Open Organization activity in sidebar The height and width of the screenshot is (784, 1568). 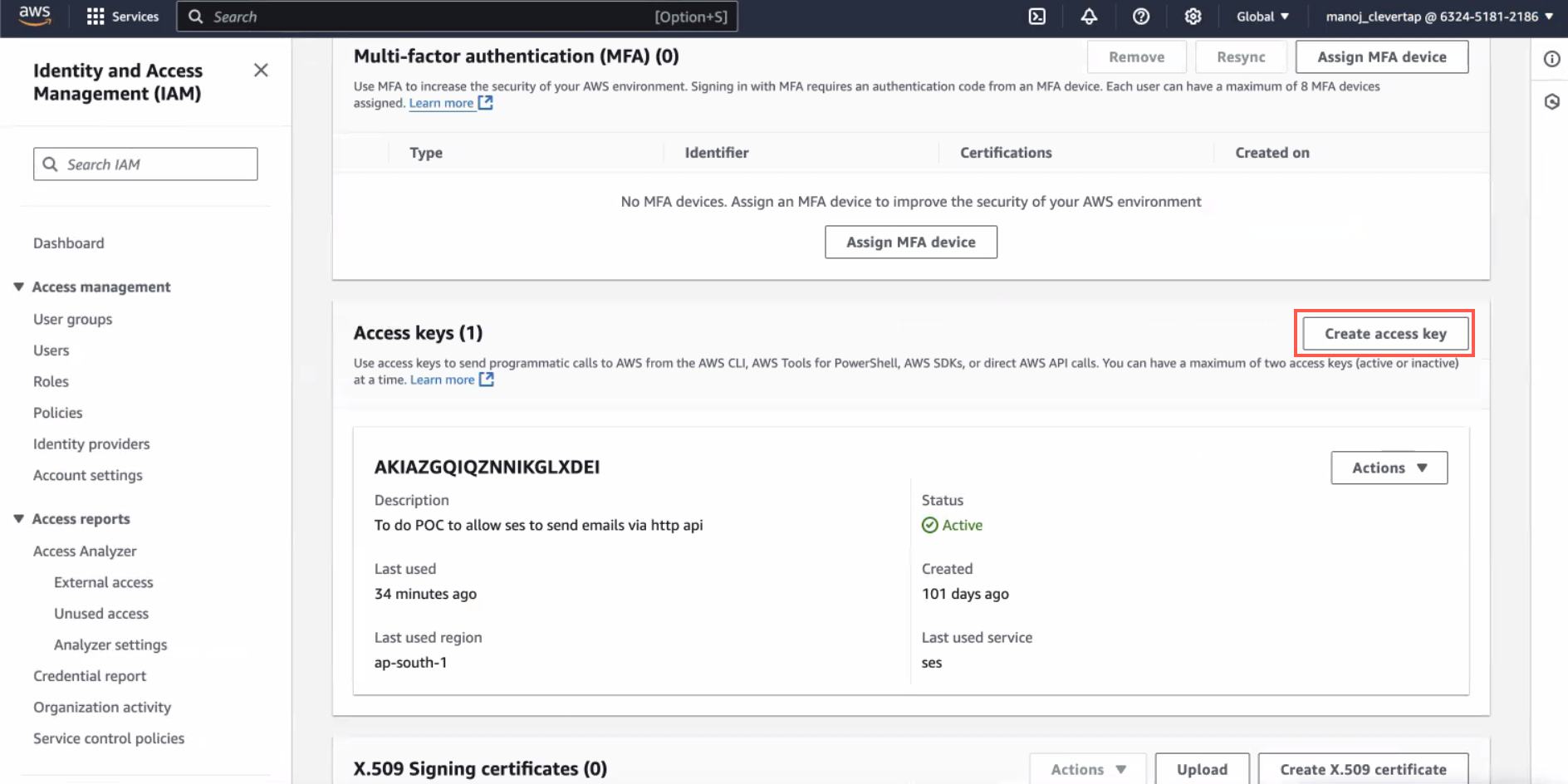(102, 708)
